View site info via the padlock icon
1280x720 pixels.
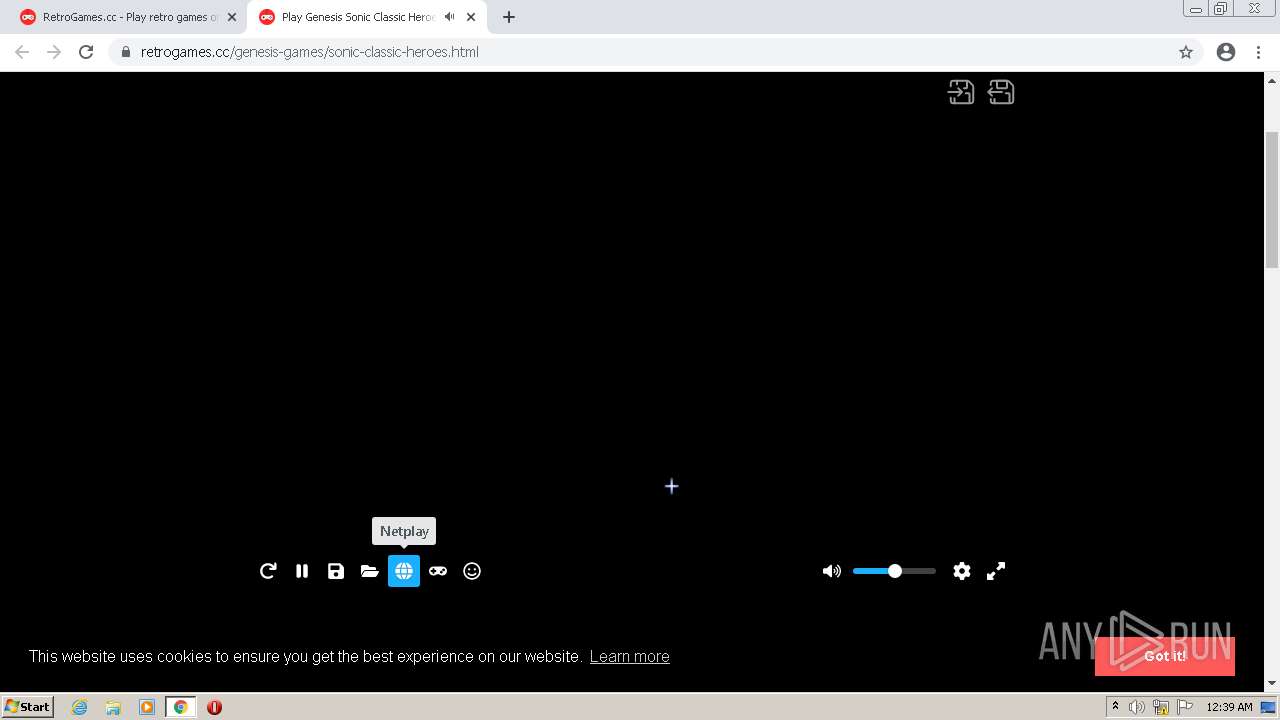pyautogui.click(x=125, y=52)
